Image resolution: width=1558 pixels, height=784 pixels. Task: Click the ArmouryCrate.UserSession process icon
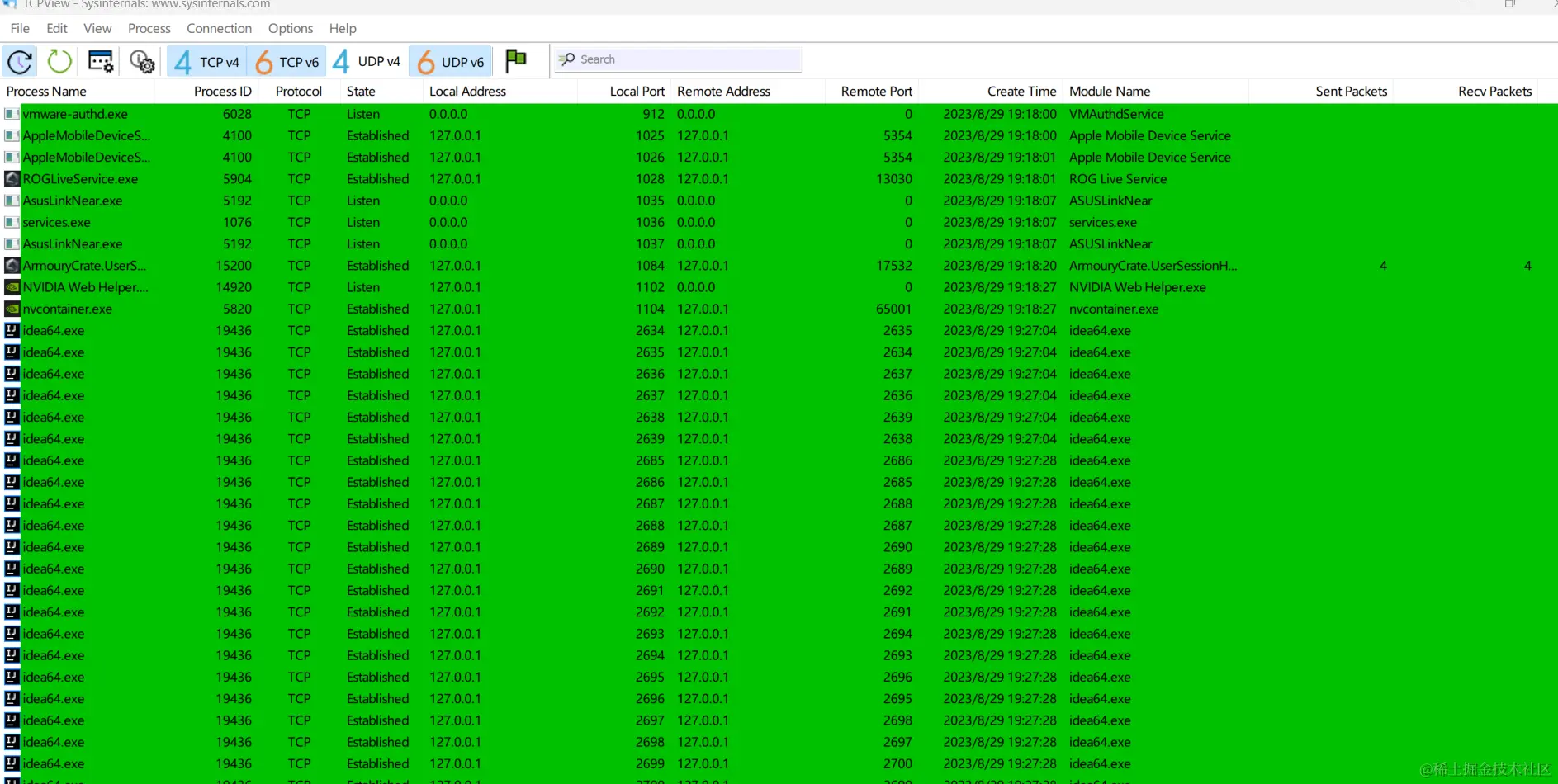[11, 265]
